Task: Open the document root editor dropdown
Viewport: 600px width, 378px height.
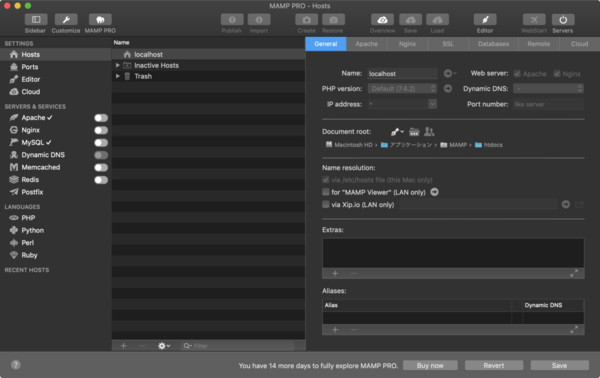Action: pyautogui.click(x=397, y=132)
